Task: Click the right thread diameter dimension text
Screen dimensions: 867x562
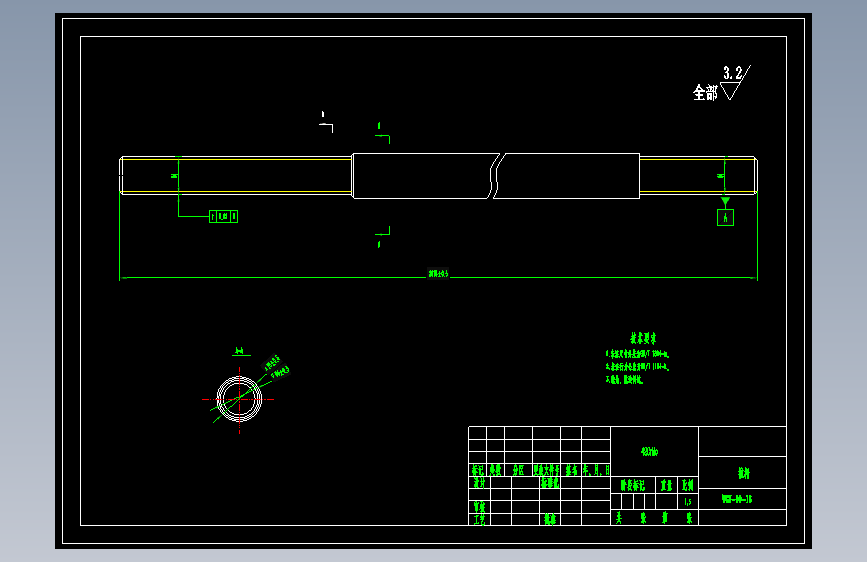Action: tap(720, 176)
